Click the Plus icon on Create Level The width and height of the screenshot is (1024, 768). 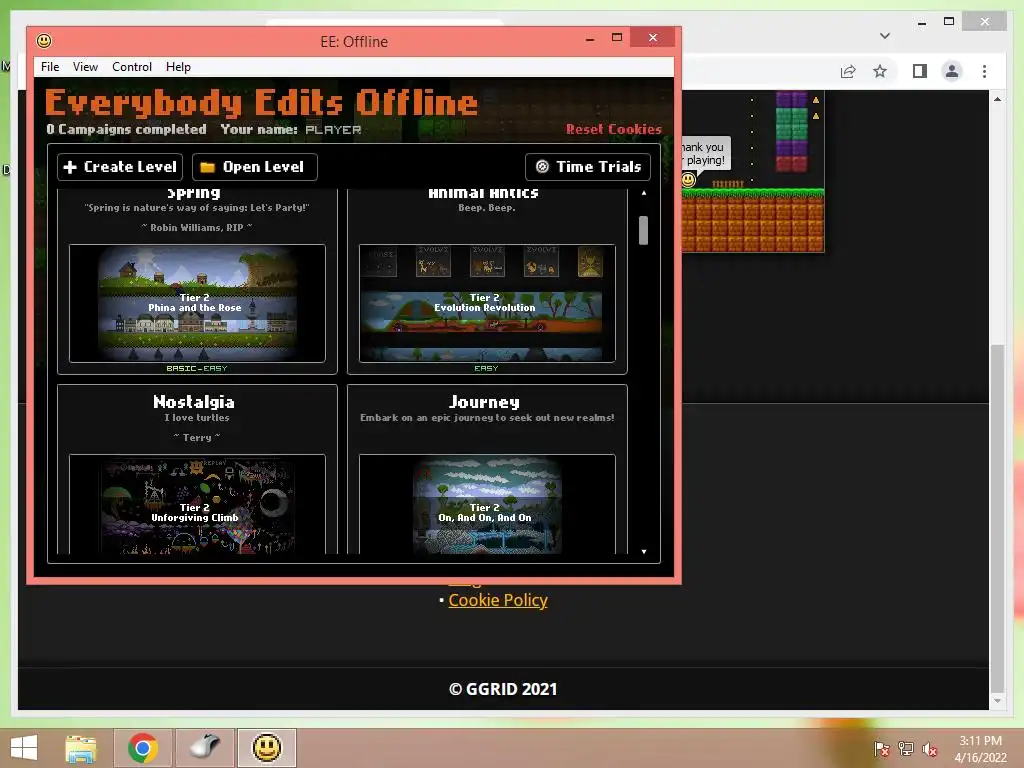point(70,167)
